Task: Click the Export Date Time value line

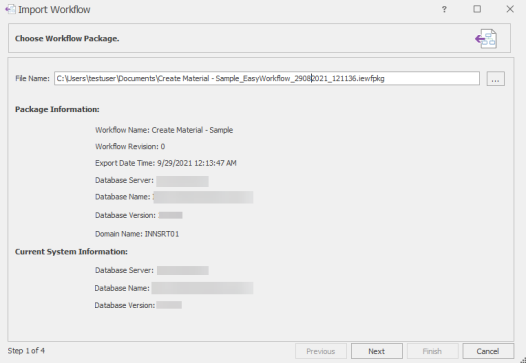Action: (x=166, y=163)
